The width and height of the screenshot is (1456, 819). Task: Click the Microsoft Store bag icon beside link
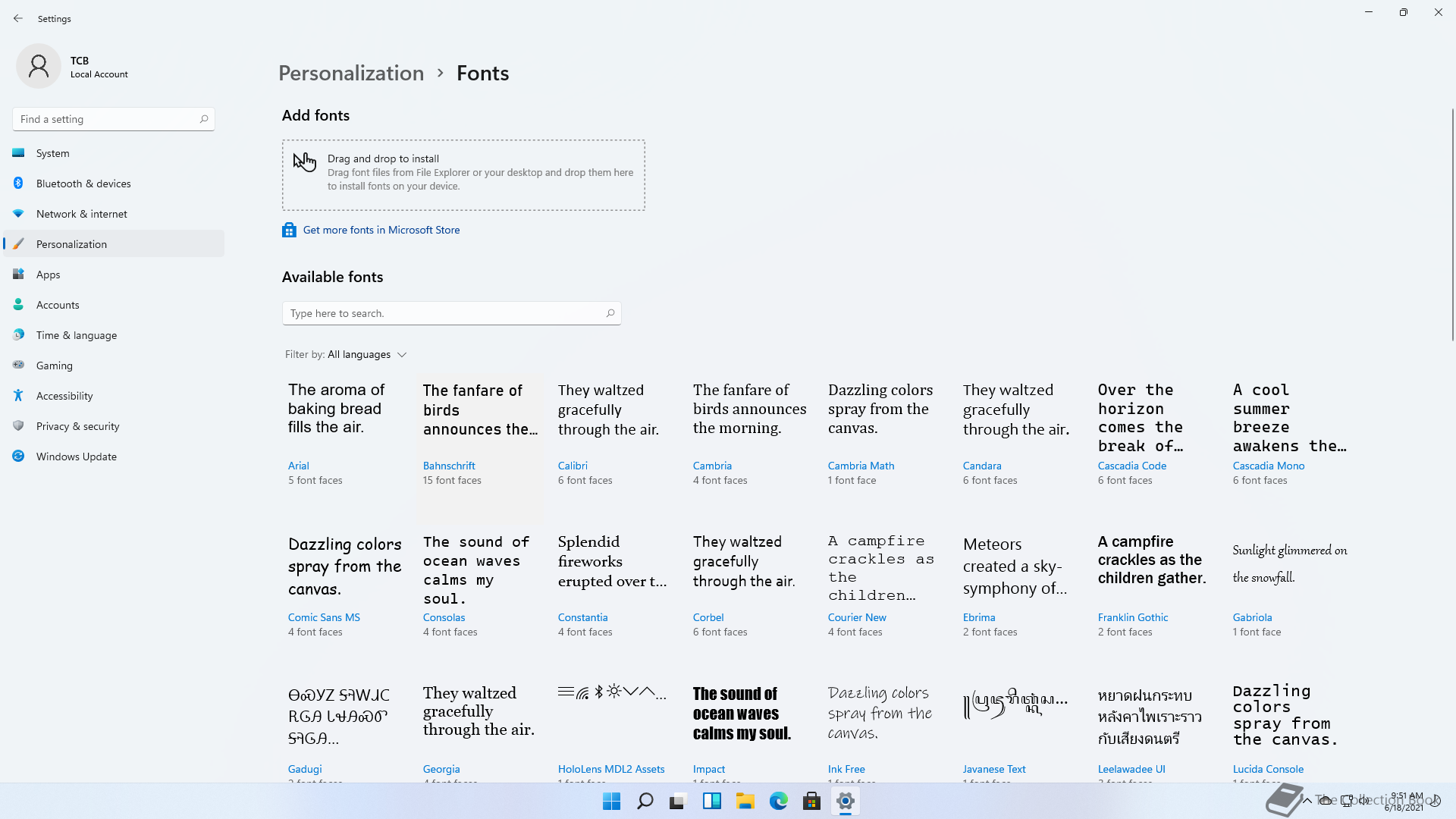(x=289, y=230)
